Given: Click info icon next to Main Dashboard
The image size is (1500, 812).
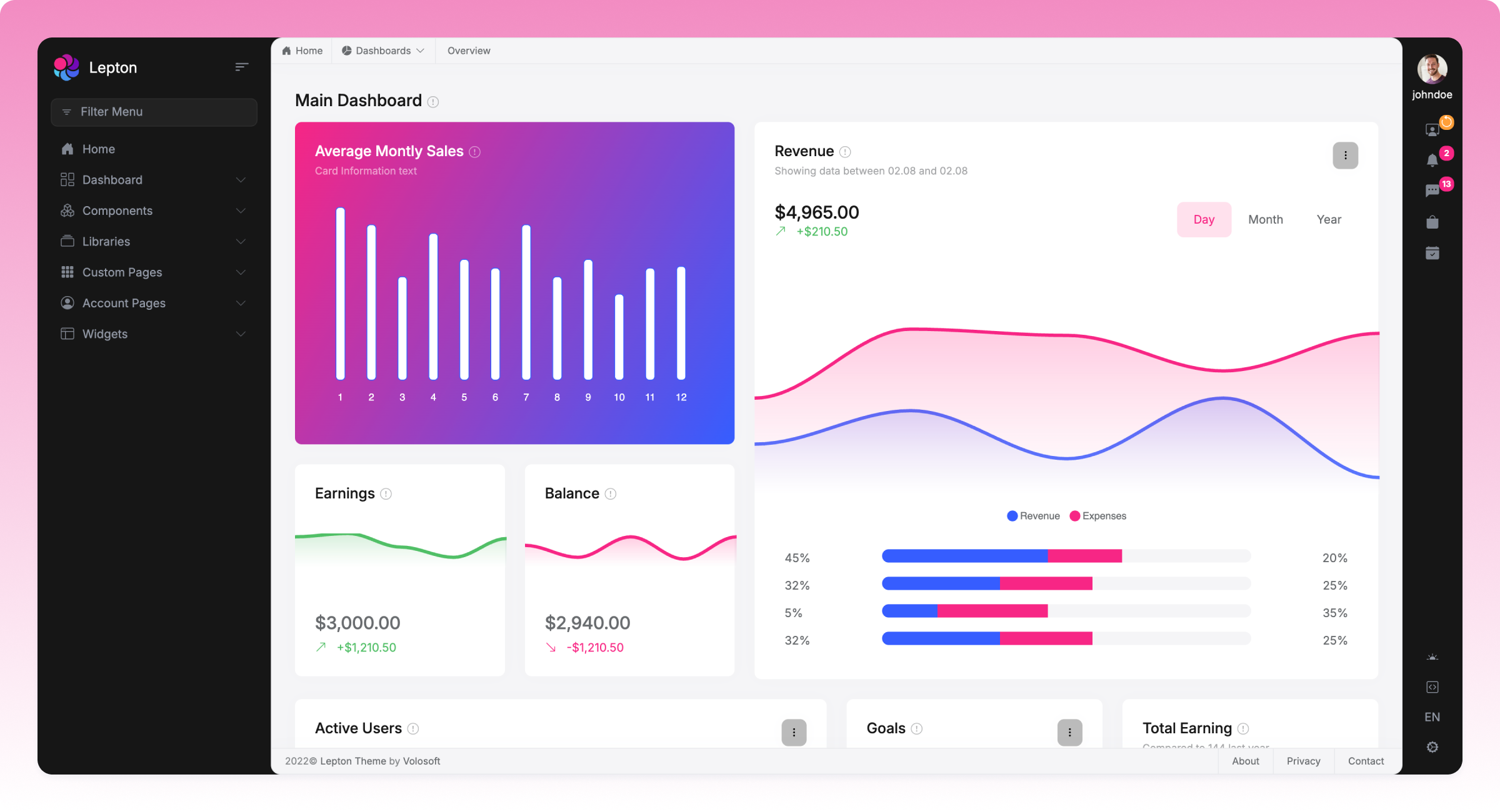Looking at the screenshot, I should [433, 102].
